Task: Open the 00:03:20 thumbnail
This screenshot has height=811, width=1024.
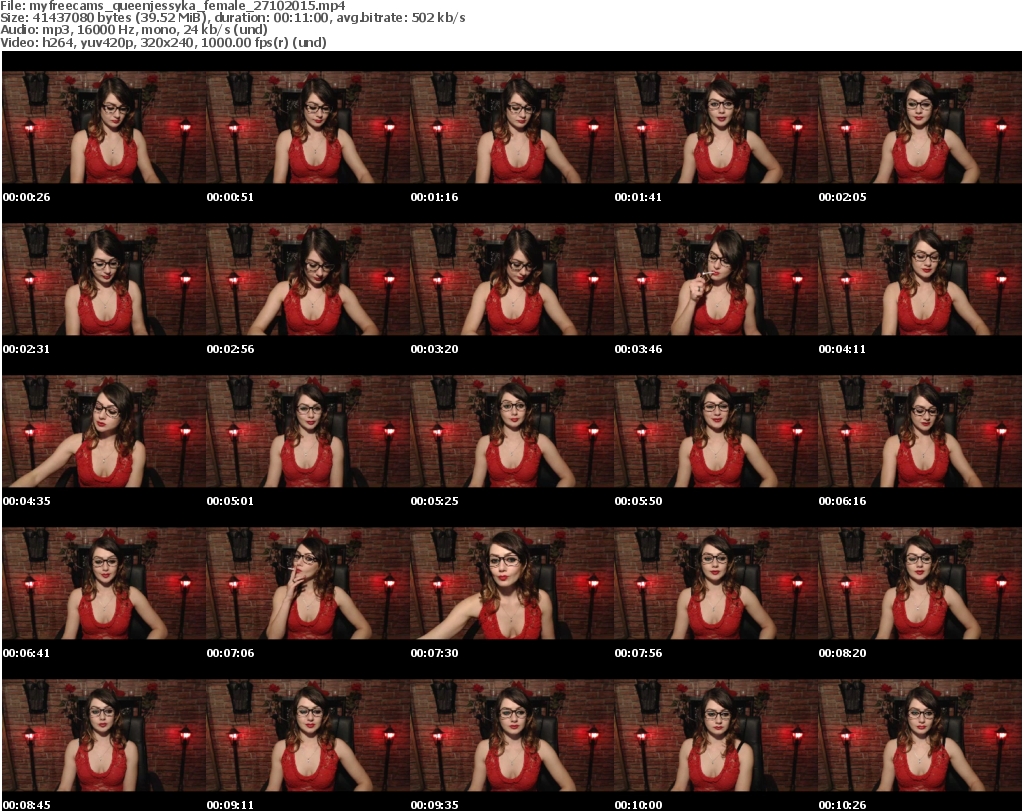Action: point(511,279)
